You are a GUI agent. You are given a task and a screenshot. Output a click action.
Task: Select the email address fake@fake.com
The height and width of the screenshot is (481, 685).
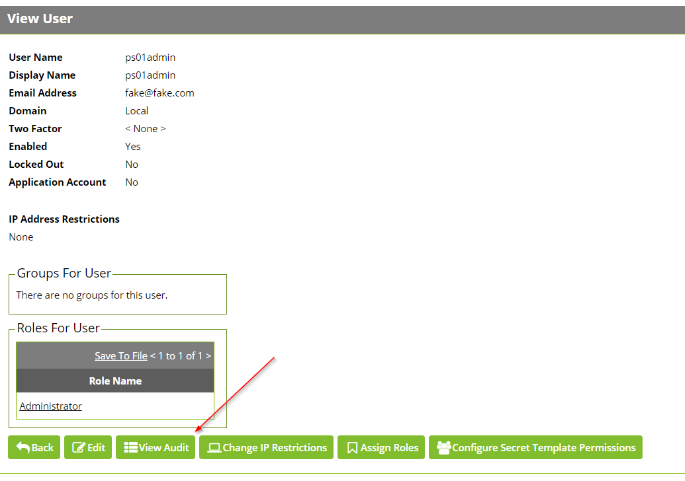point(159,93)
